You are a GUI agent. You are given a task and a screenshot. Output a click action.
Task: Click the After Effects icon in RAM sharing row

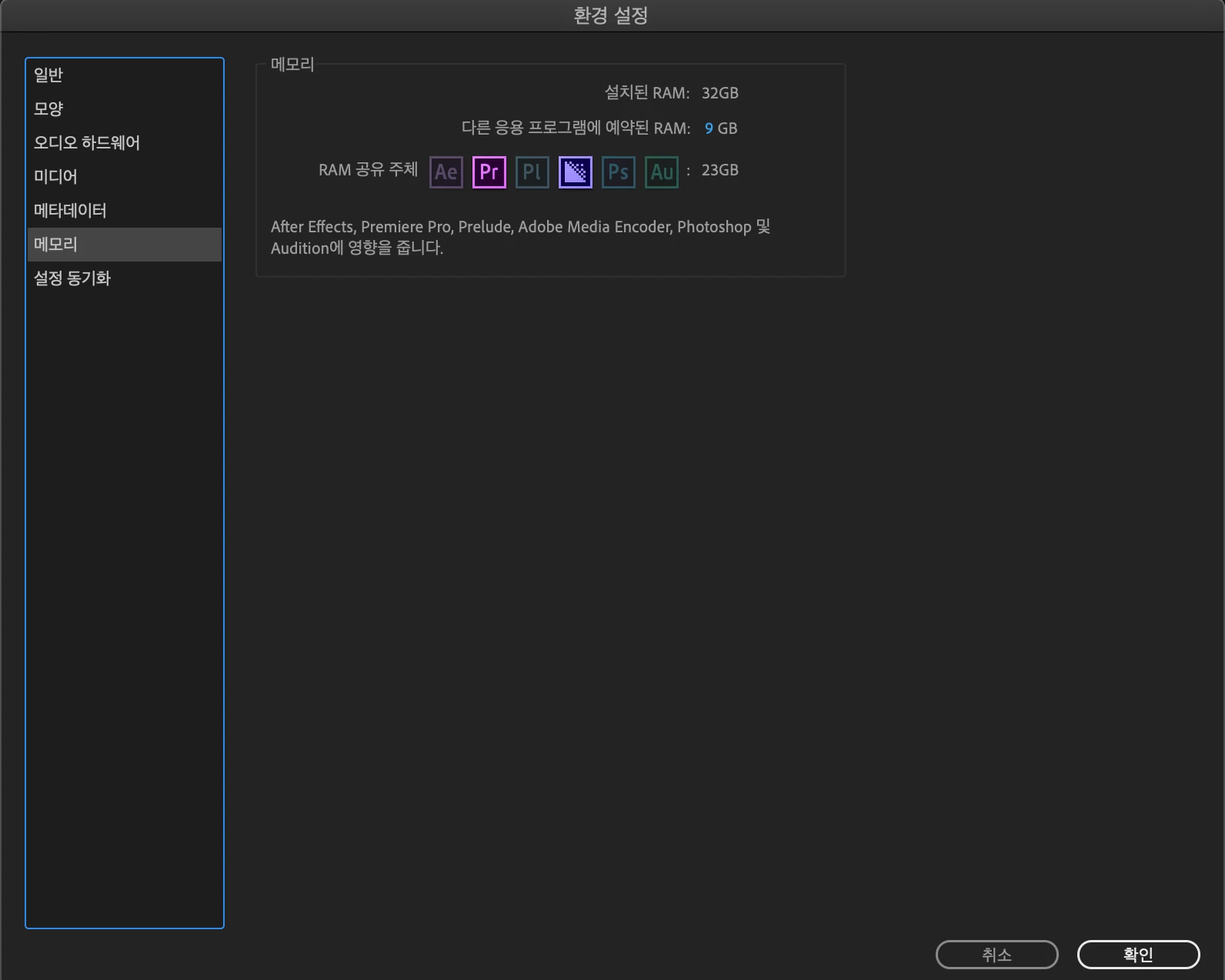[x=446, y=172]
